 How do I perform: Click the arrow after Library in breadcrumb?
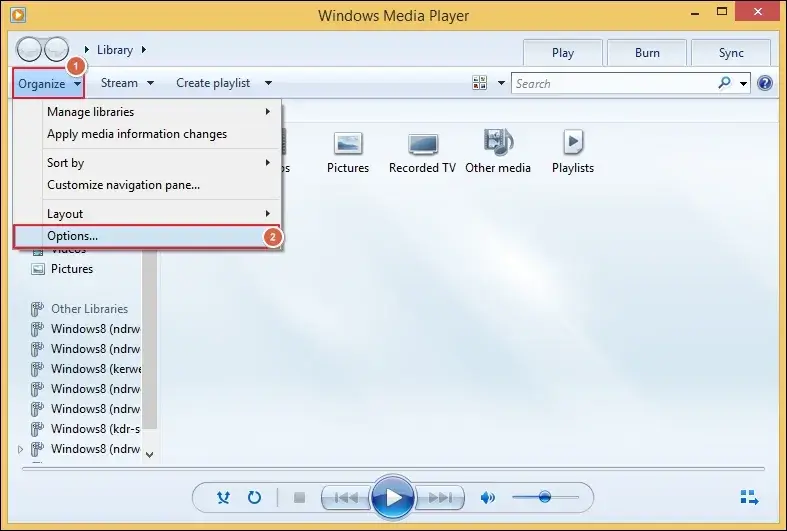(144, 50)
